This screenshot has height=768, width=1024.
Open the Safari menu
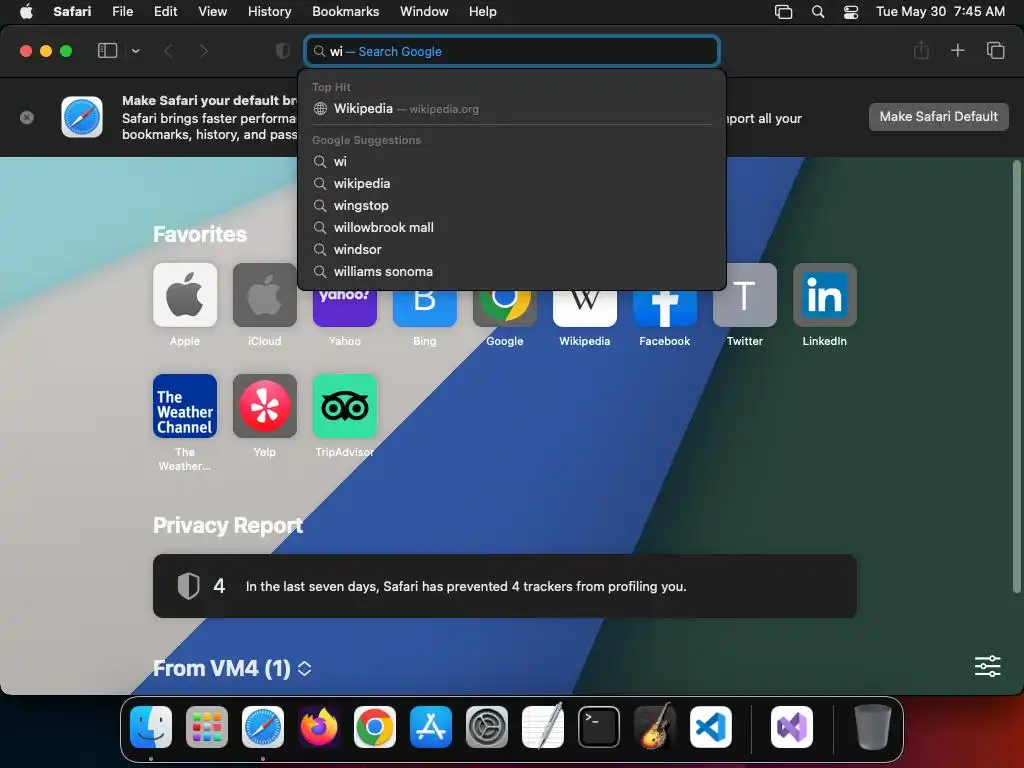(72, 12)
